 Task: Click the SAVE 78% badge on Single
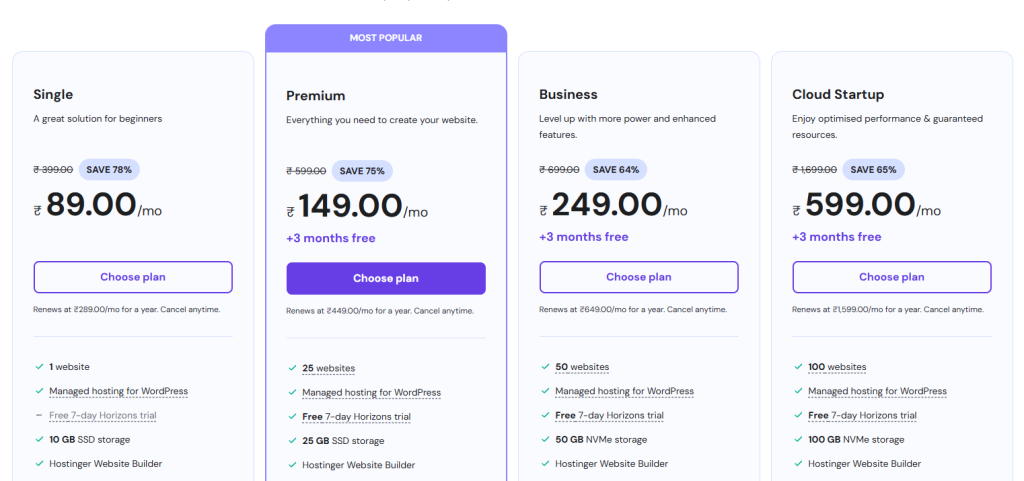coord(109,170)
